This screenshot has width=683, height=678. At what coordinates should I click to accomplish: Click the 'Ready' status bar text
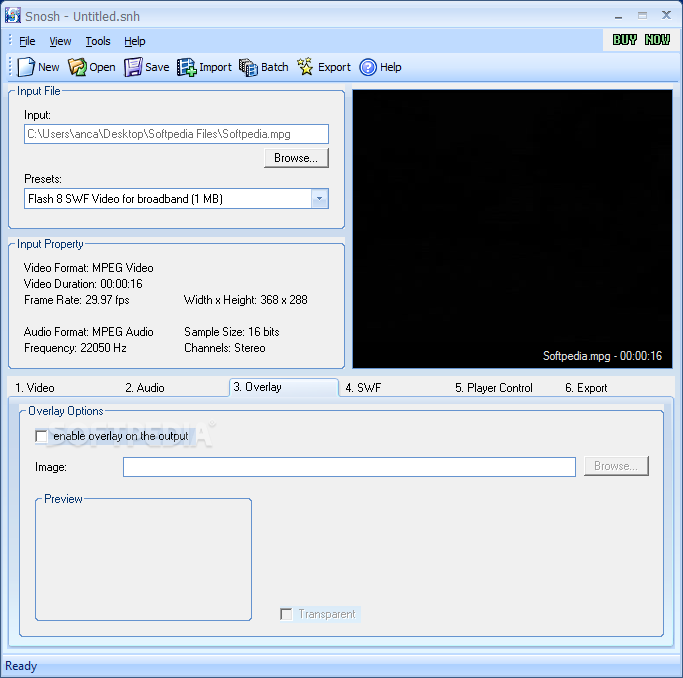click(21, 666)
